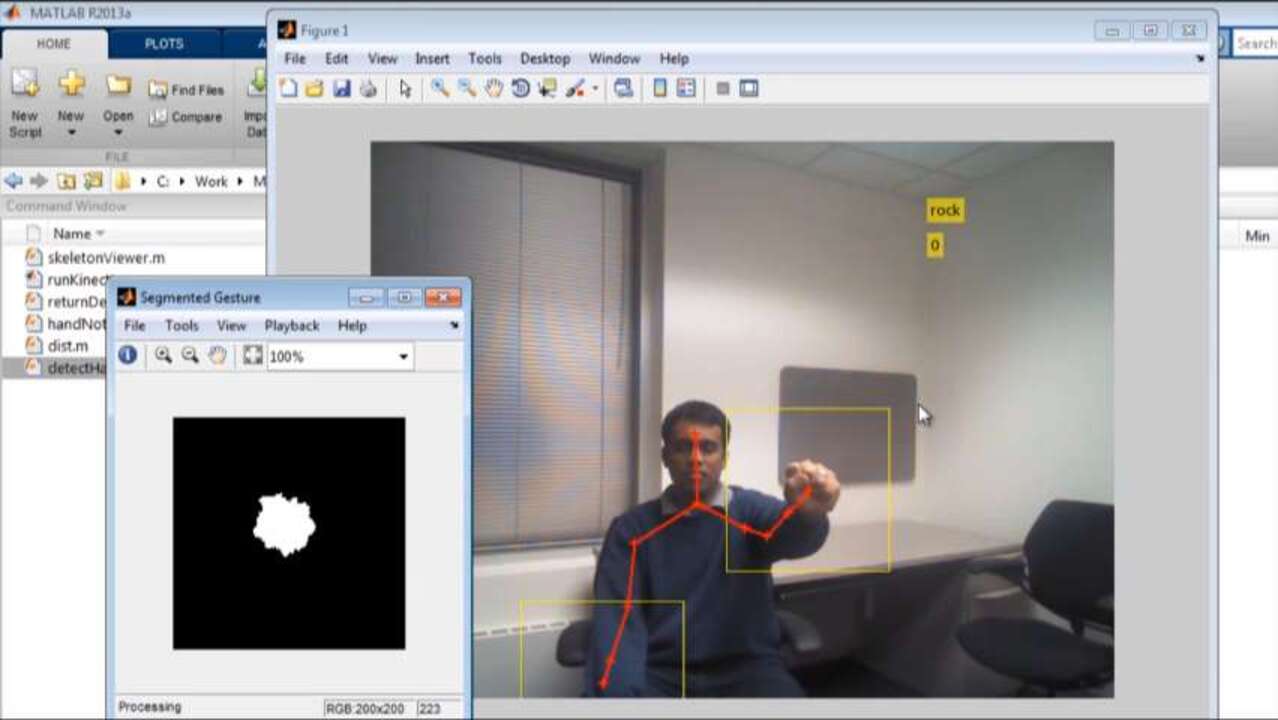Click the Pan hand tool in Figure 1
The height and width of the screenshot is (720, 1278).
494,89
